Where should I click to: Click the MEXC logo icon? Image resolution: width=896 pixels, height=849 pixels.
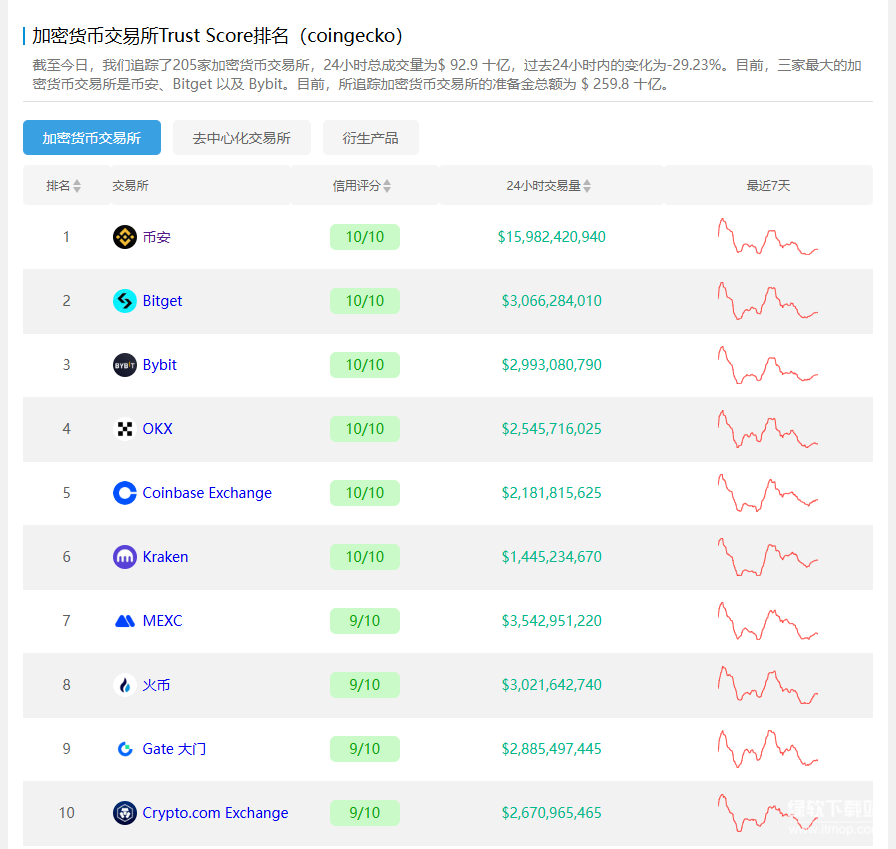(x=125, y=621)
